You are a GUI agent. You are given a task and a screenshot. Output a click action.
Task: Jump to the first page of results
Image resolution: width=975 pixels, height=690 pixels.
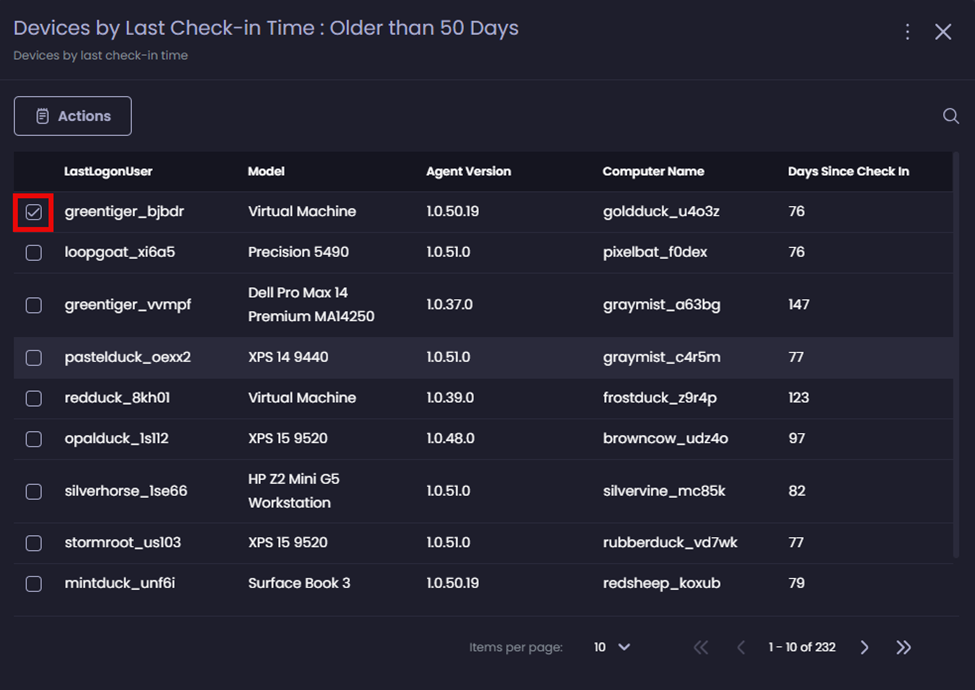[701, 647]
